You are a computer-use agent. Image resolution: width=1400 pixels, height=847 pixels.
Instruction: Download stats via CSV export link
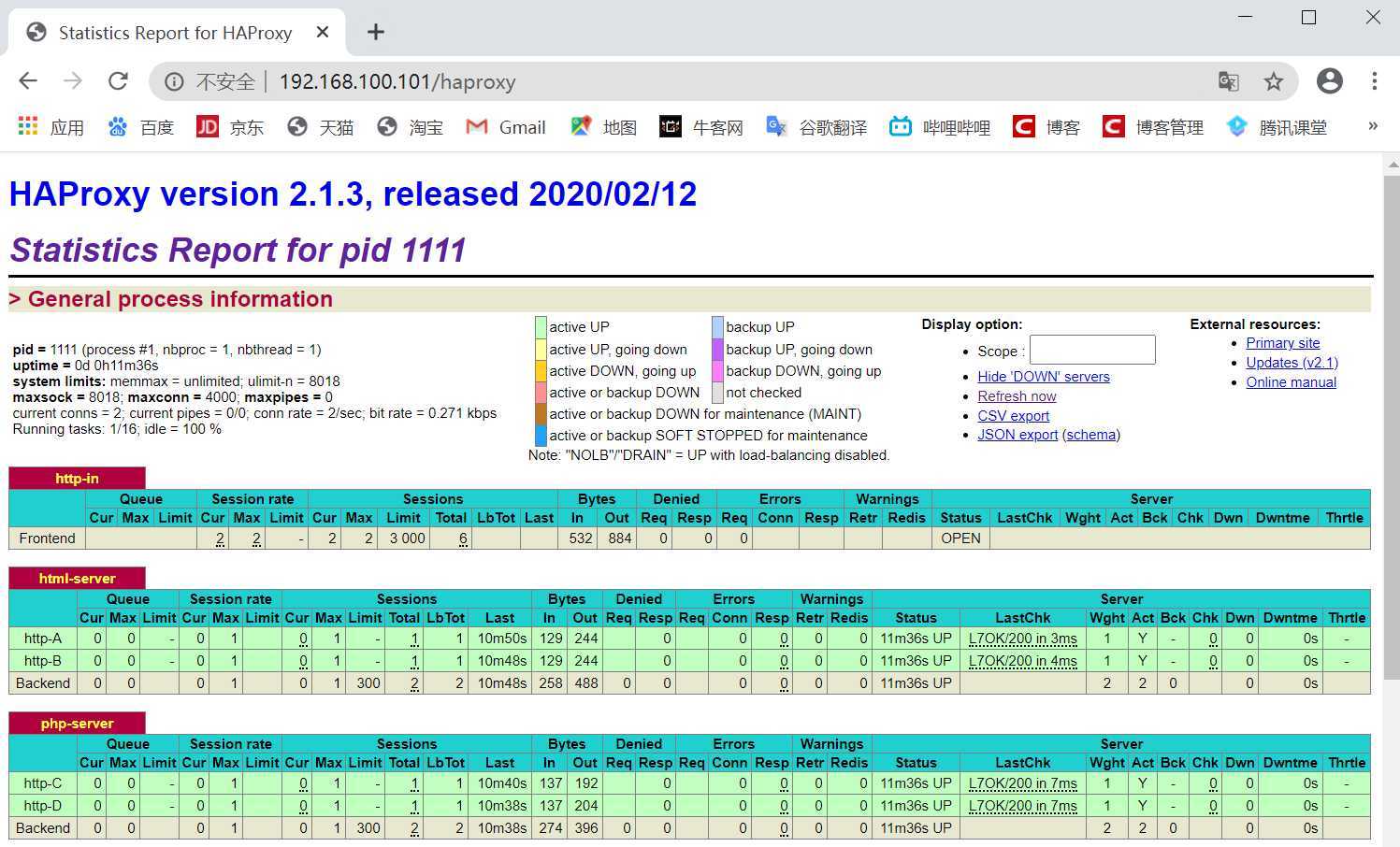[1013, 416]
